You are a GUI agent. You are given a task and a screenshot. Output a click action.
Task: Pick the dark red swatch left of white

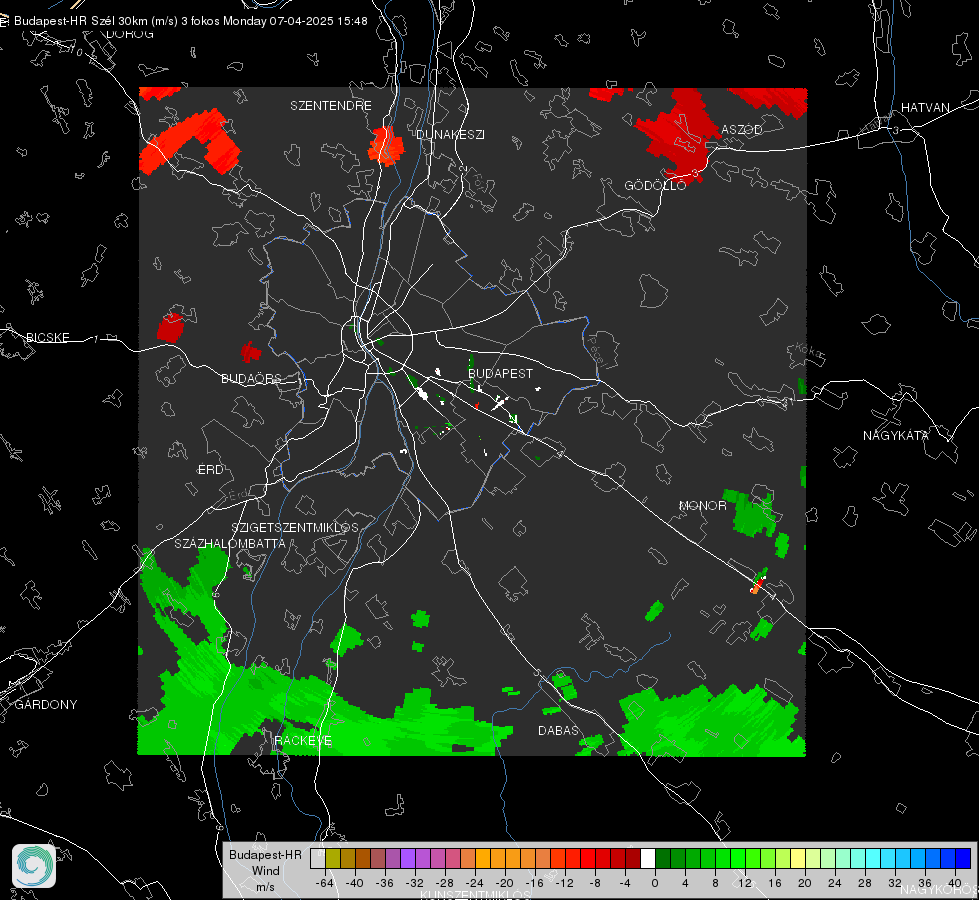pyautogui.click(x=633, y=859)
